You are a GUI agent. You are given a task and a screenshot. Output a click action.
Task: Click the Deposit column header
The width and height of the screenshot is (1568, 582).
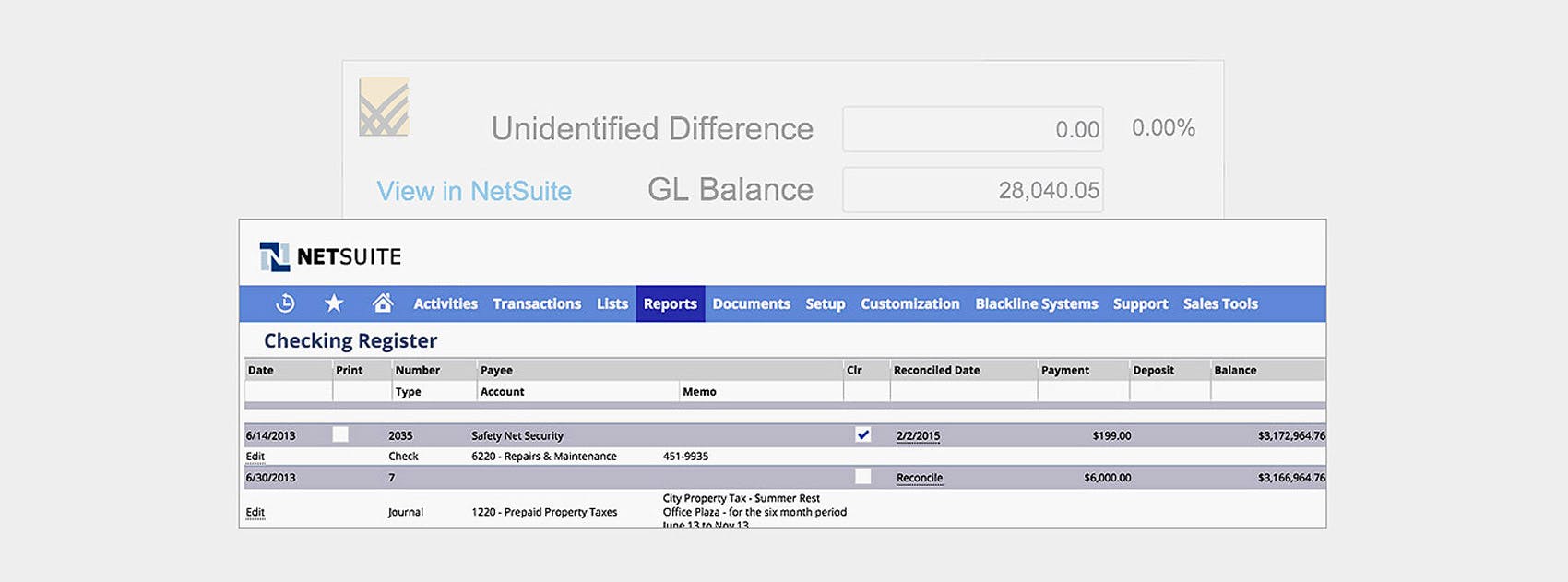[1154, 370]
